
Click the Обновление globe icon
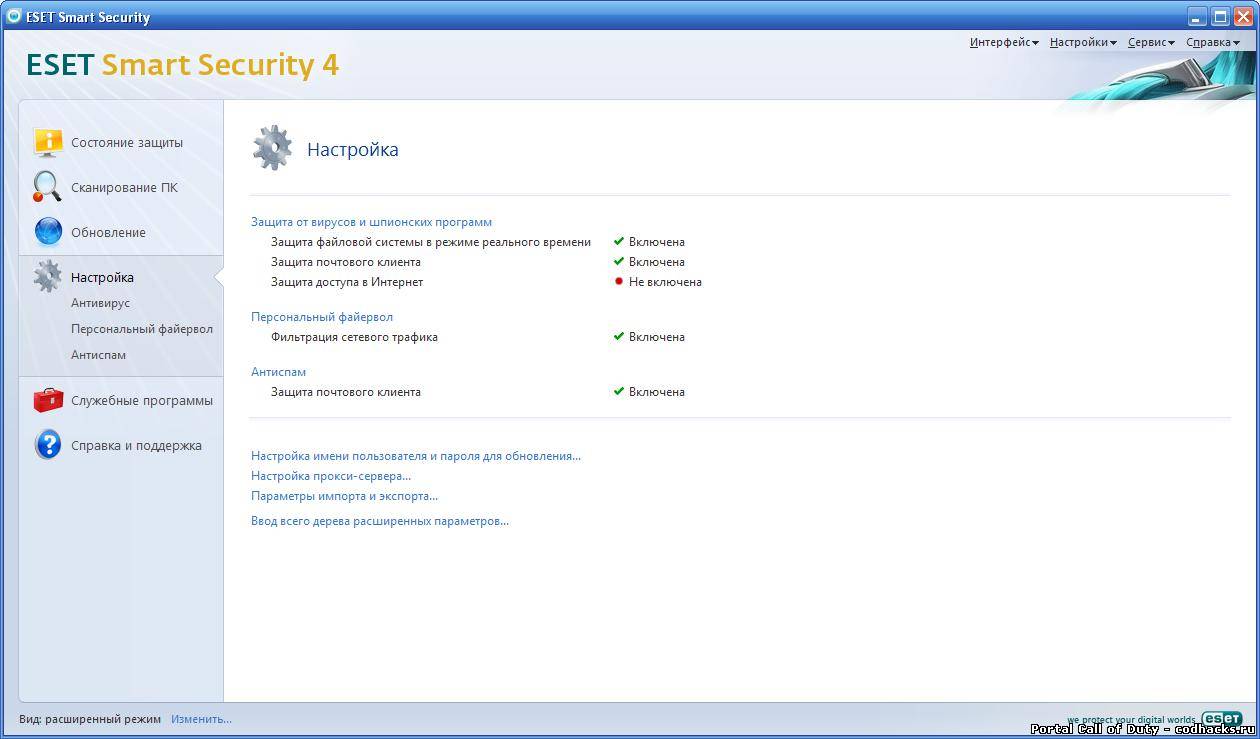click(x=48, y=232)
